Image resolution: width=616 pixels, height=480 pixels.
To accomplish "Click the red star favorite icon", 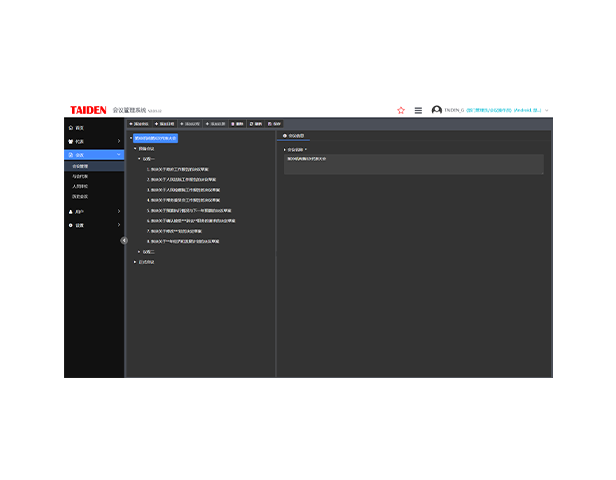I will pos(401,110).
